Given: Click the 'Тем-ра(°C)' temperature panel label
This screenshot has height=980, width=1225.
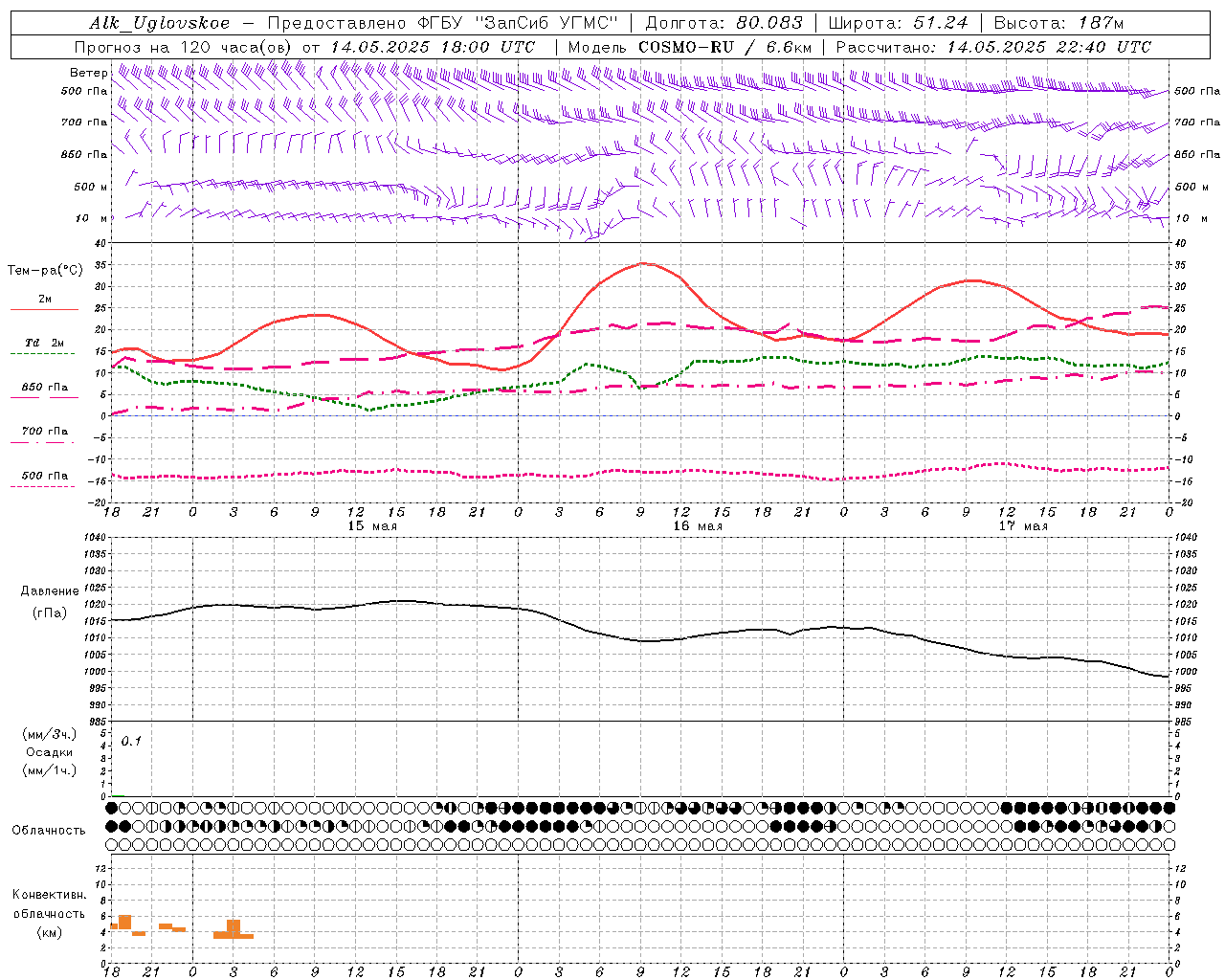Looking at the screenshot, I should click(x=45, y=271).
